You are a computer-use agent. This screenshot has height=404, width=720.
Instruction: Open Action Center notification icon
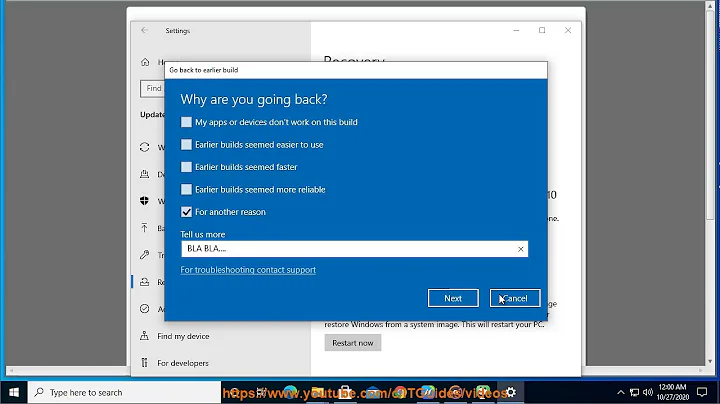(702, 393)
